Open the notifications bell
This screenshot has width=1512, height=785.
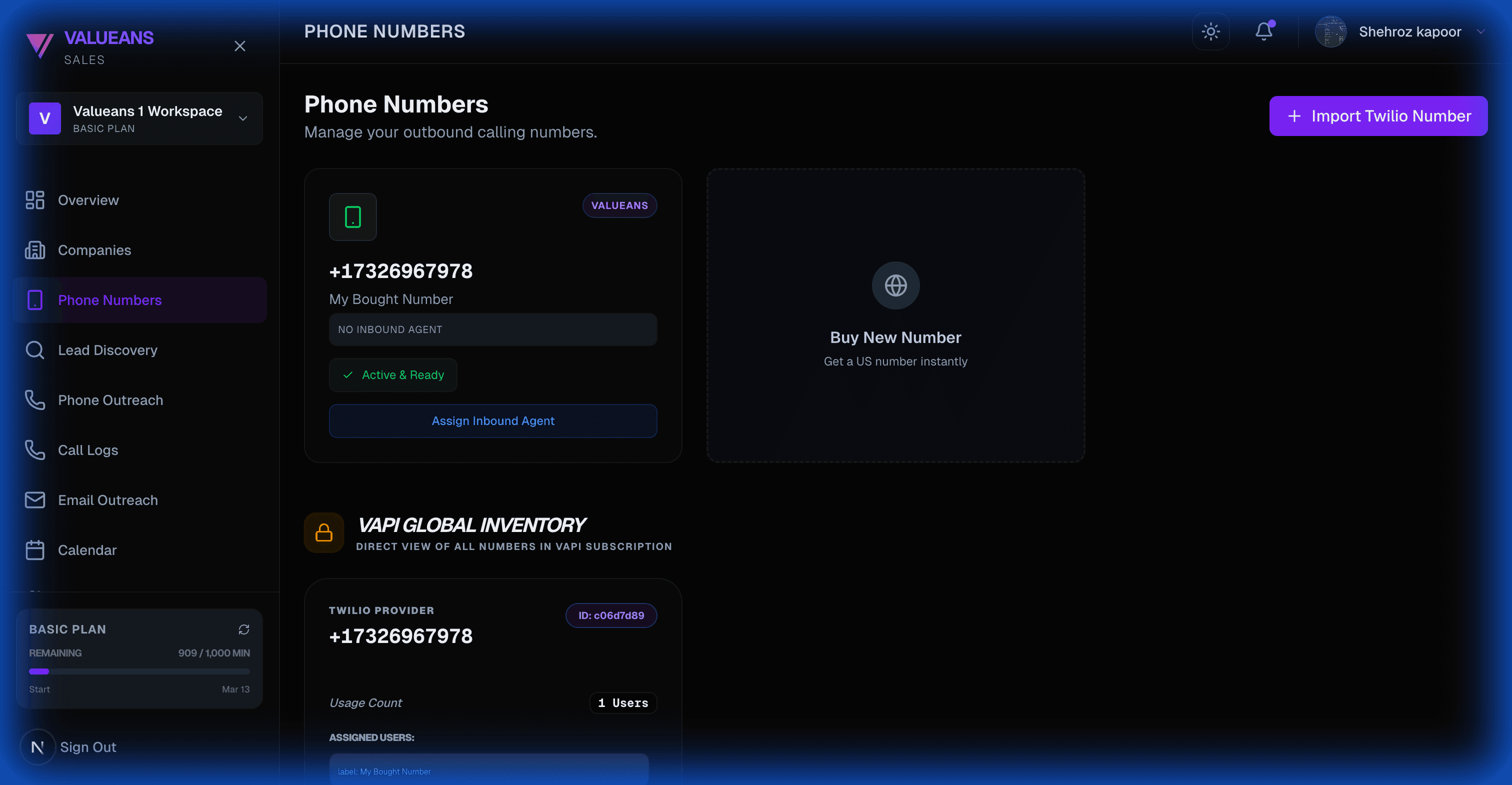tap(1263, 31)
